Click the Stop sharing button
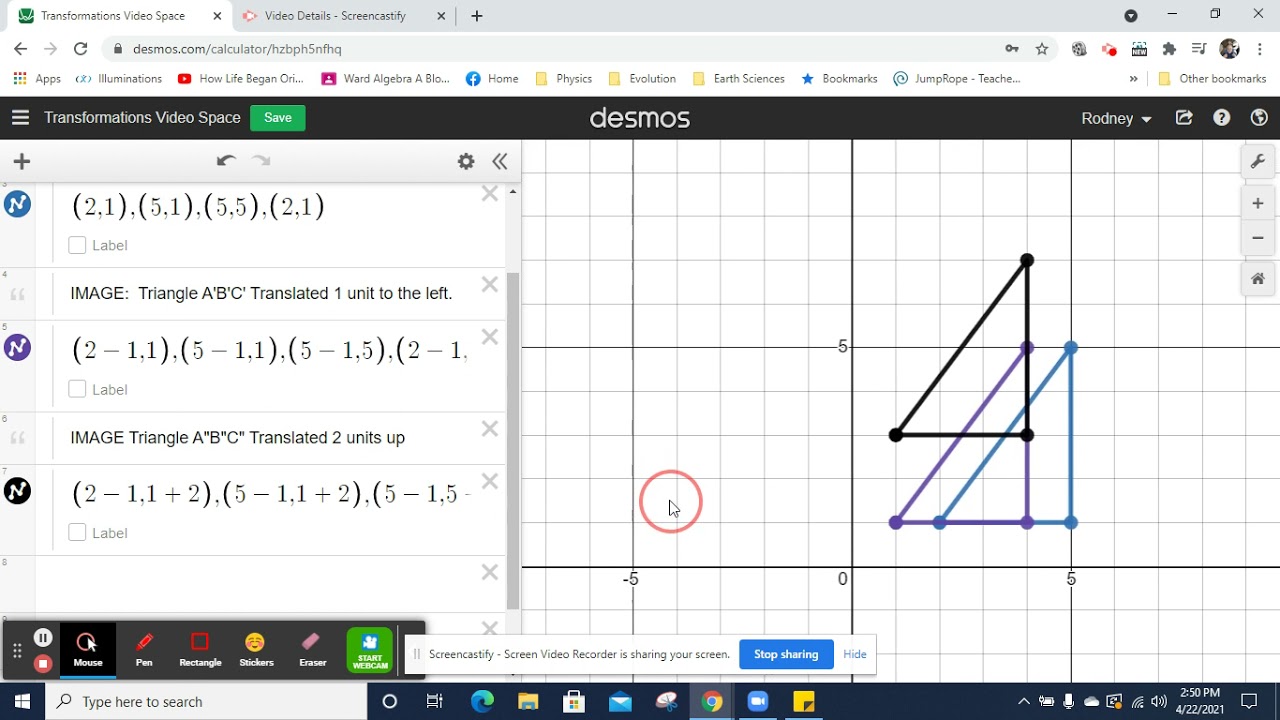 [786, 654]
